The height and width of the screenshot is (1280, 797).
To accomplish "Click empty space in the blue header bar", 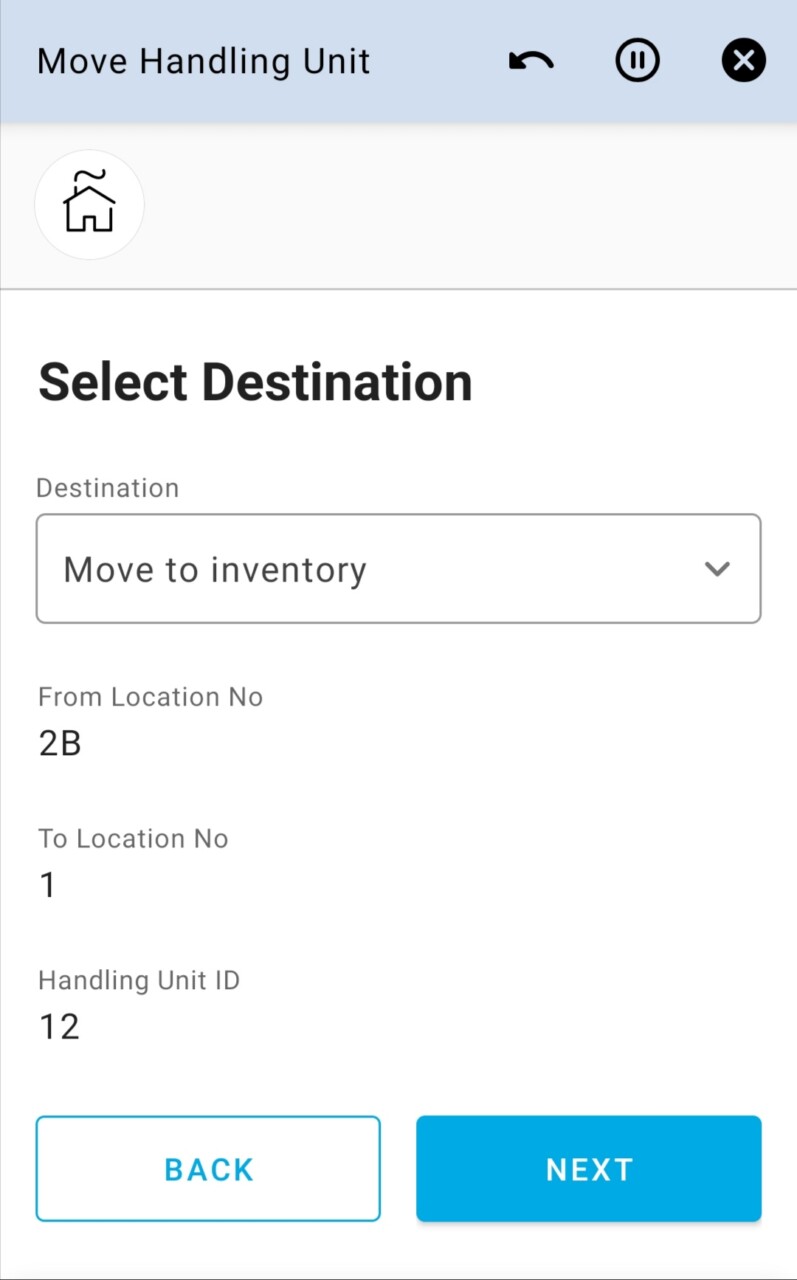I will pos(440,62).
